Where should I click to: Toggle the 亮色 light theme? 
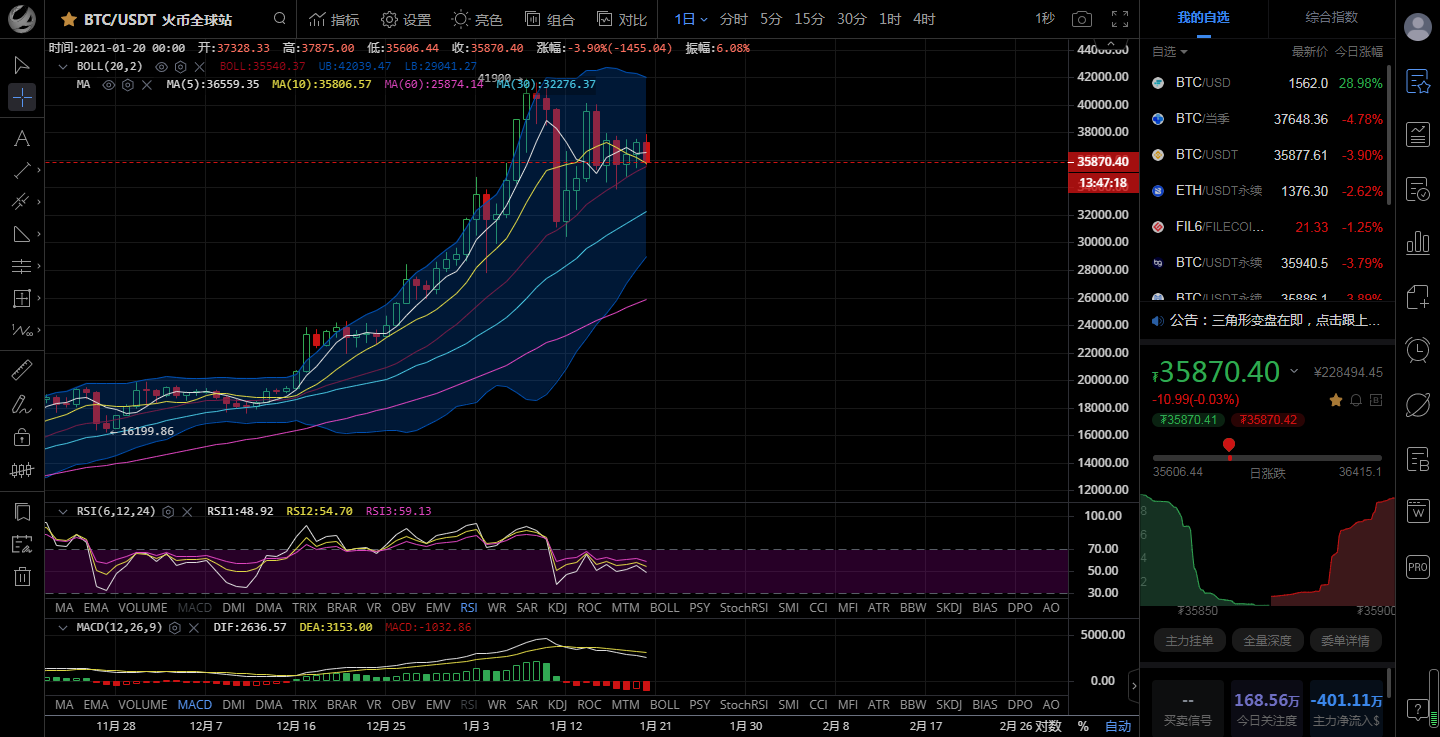pos(477,19)
